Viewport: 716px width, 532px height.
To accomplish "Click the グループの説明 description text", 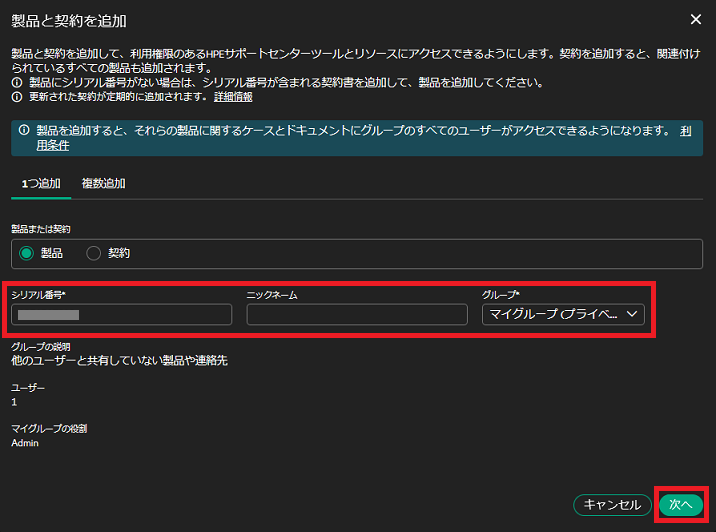I will (119, 360).
